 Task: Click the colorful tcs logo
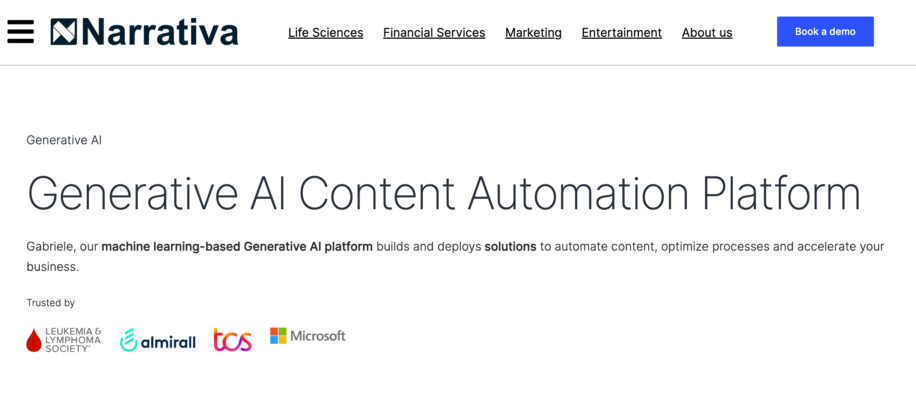[233, 339]
